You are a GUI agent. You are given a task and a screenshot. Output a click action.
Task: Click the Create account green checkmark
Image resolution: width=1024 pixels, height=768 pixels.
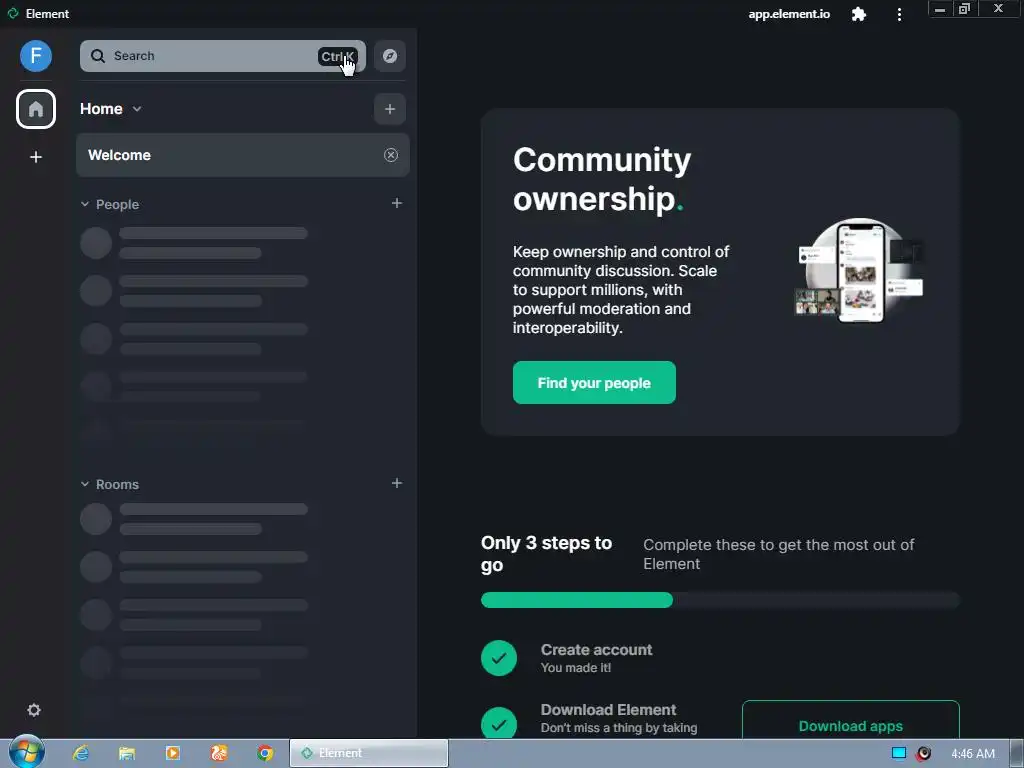(x=499, y=658)
